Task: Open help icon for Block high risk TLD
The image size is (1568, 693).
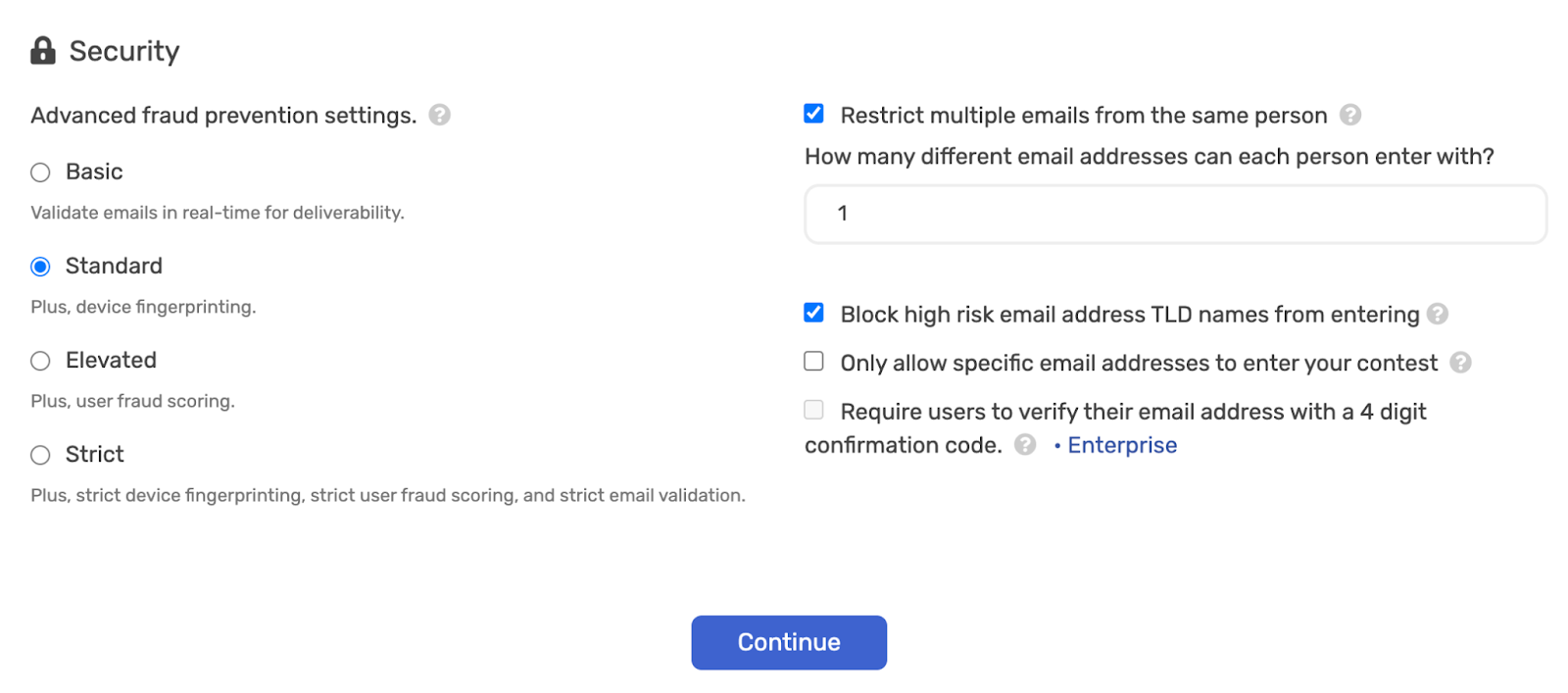Action: pyautogui.click(x=1438, y=315)
